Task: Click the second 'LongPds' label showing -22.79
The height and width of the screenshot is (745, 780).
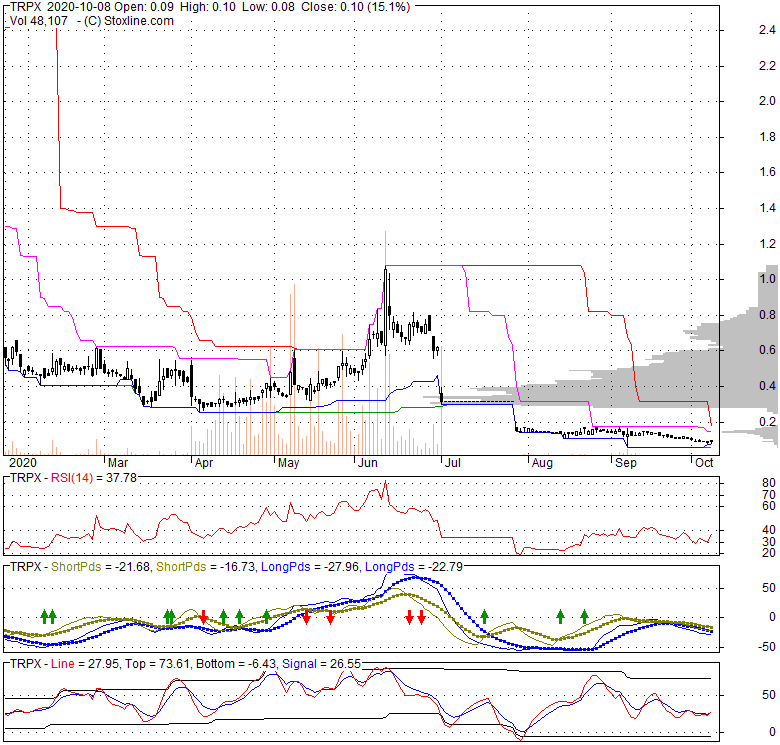Action: click(x=389, y=566)
